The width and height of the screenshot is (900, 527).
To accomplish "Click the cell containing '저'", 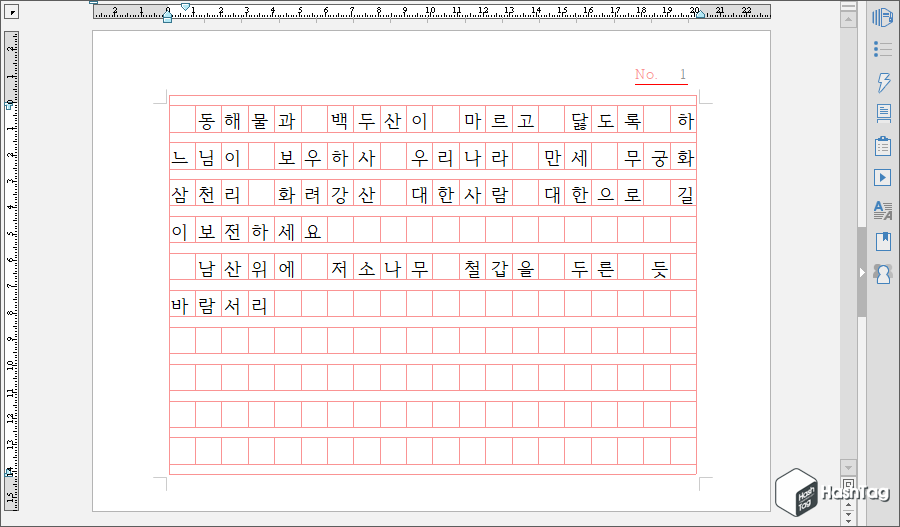I will click(340, 267).
